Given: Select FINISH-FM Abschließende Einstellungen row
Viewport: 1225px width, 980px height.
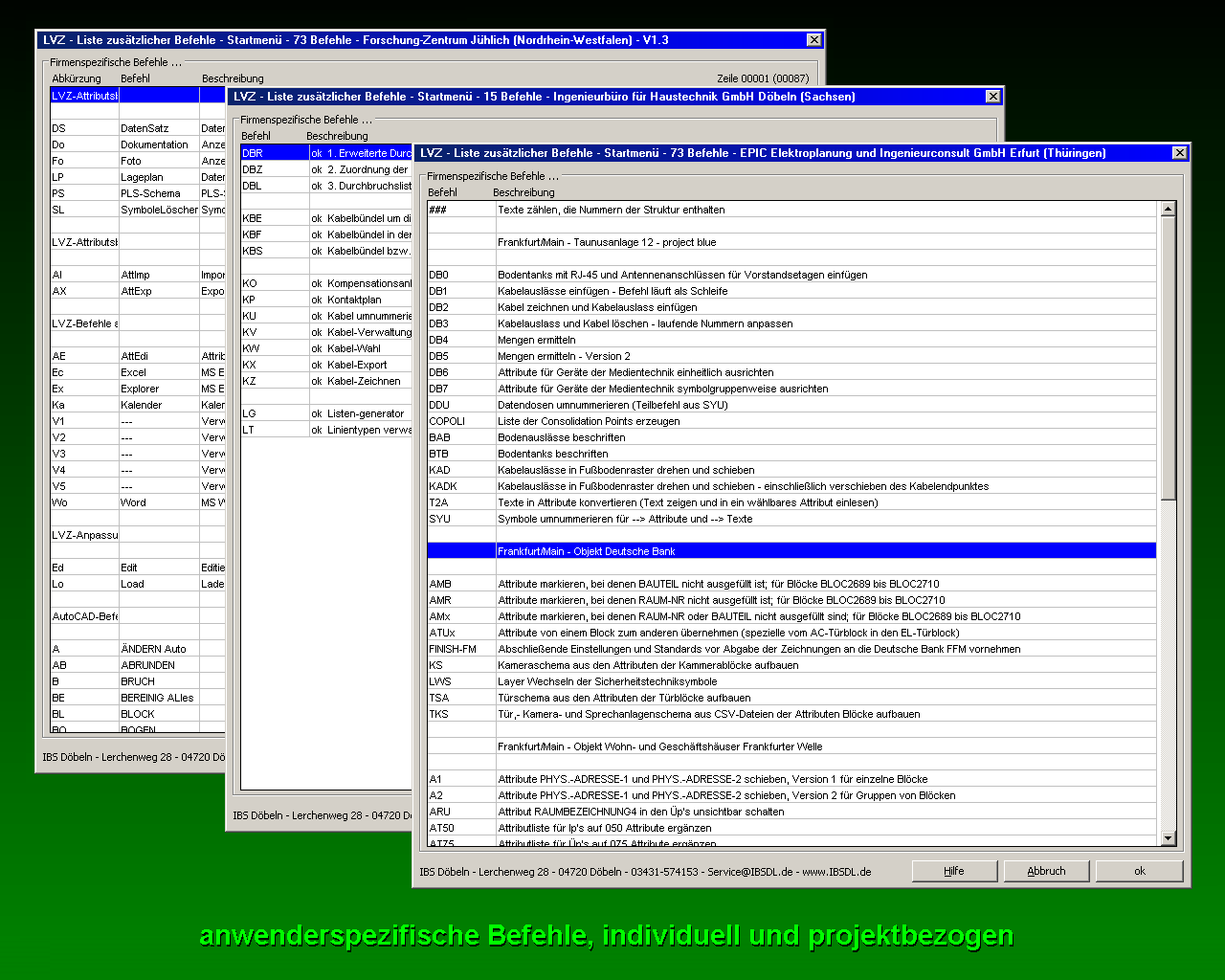Looking at the screenshot, I should (x=791, y=649).
